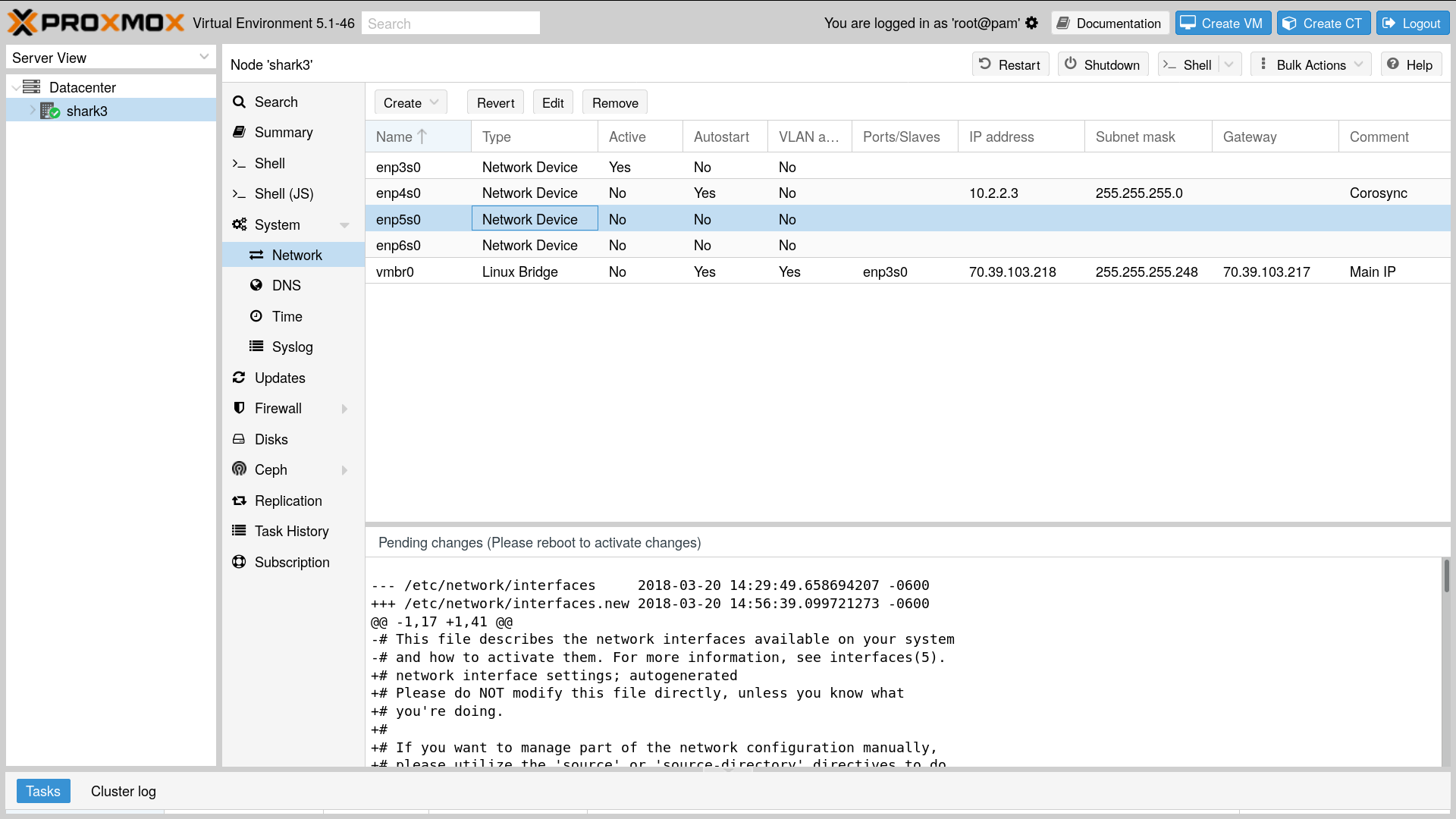Sort by the Autostart column header

(725, 137)
